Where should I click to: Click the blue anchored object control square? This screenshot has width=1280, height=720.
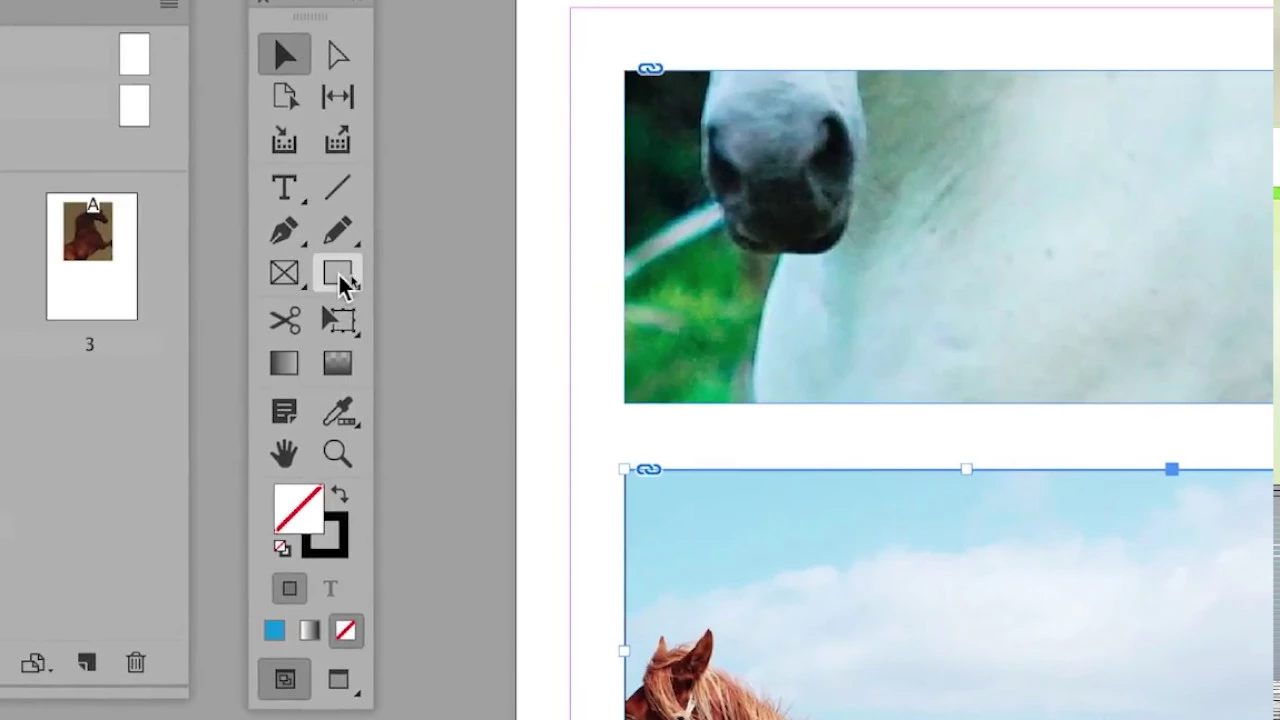coord(1171,469)
